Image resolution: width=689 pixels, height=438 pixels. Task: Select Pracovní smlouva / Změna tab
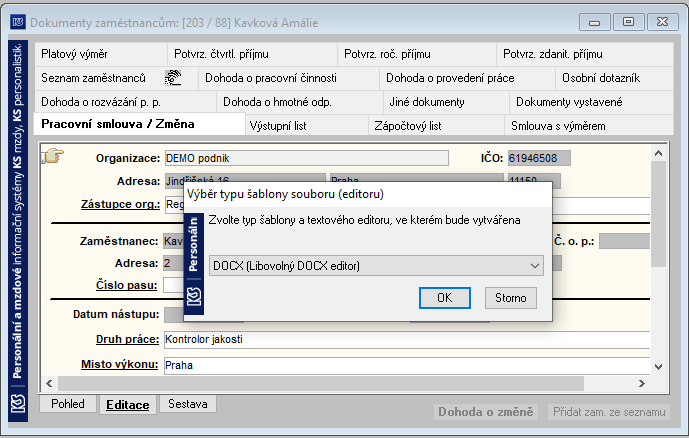point(139,124)
